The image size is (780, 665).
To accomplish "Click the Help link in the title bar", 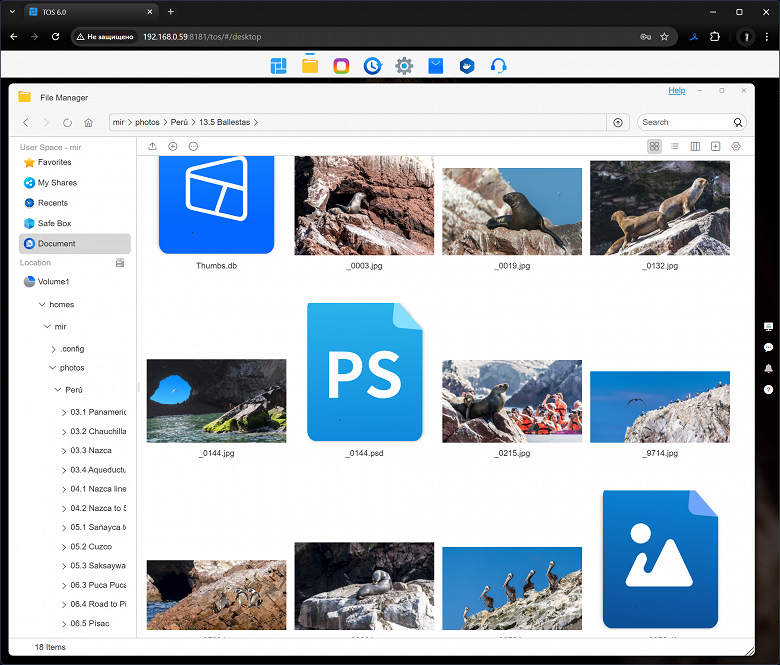I will [x=676, y=91].
